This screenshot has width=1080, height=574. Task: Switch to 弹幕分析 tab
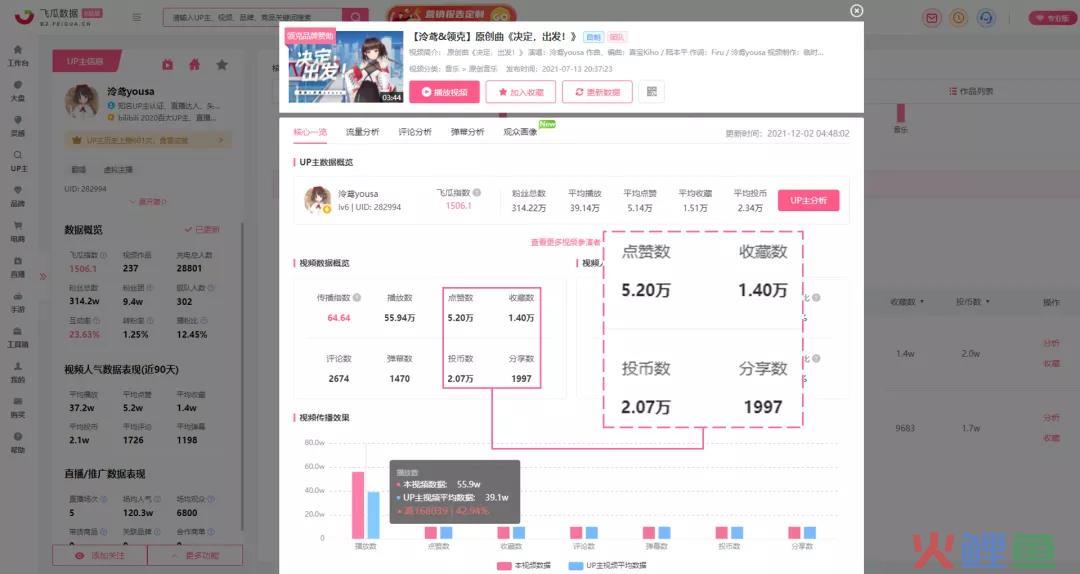[467, 132]
